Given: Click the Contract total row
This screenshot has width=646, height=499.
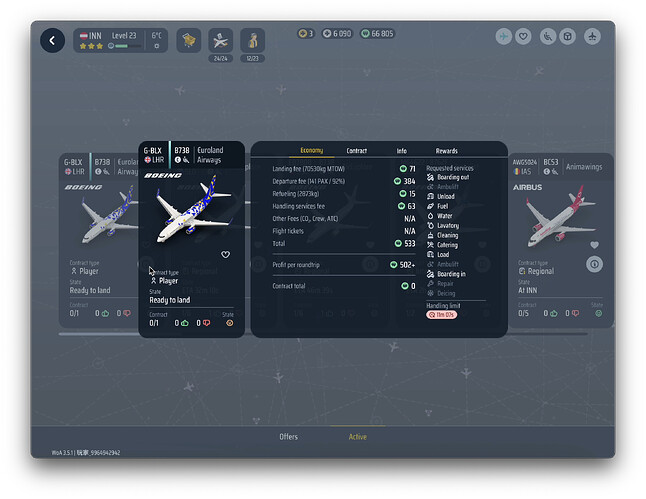Looking at the screenshot, I should pos(344,286).
